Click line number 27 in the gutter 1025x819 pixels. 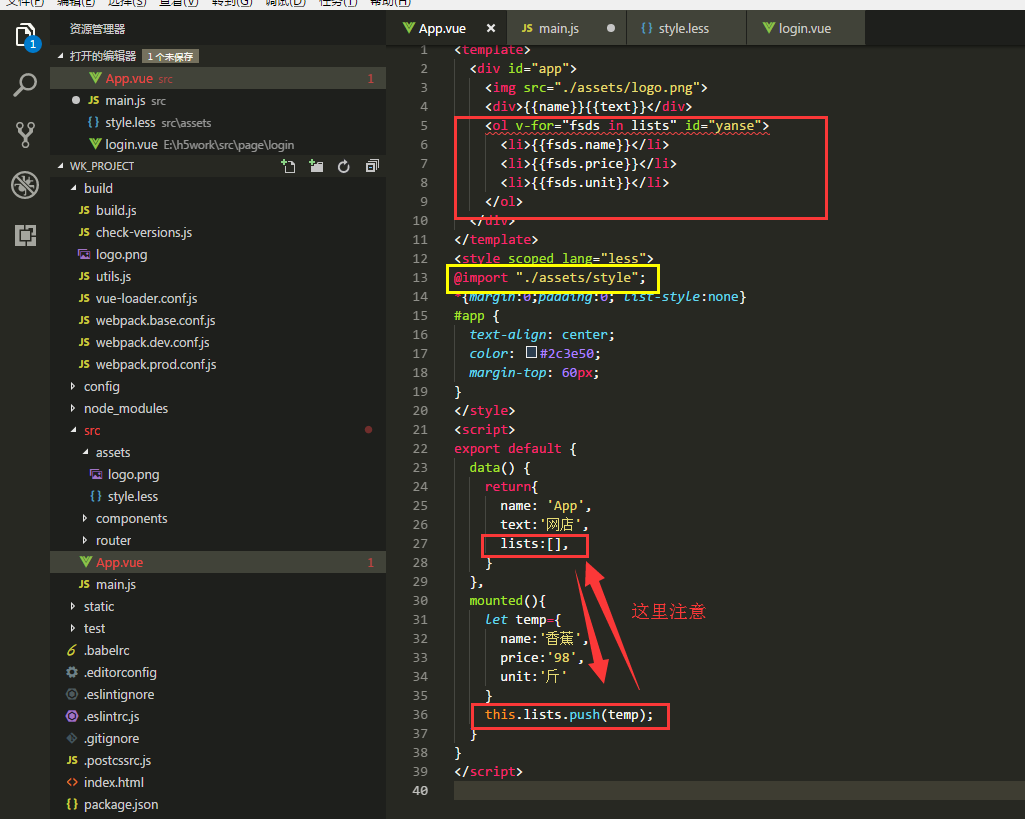420,544
